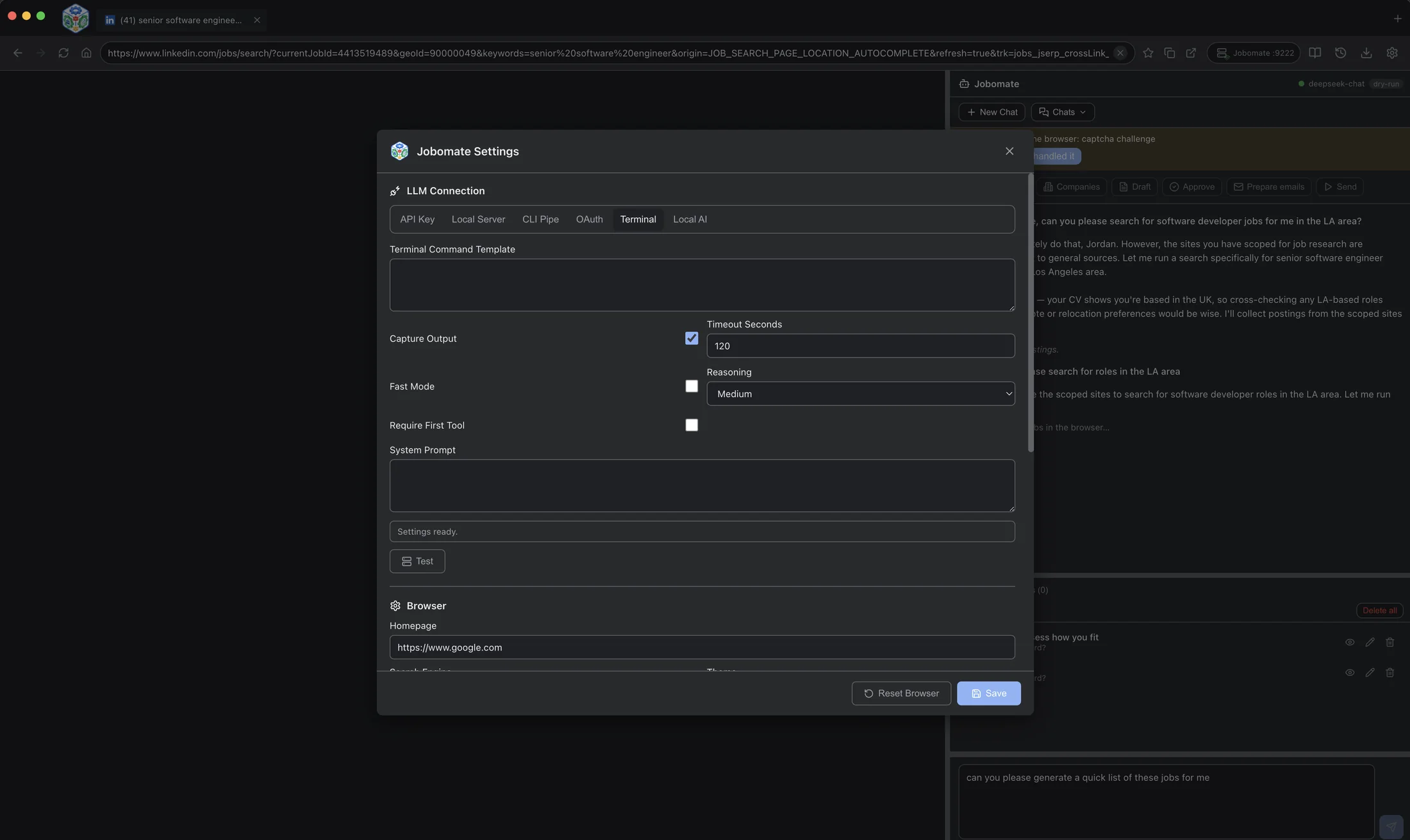Expand the Chats dropdown

(1063, 112)
